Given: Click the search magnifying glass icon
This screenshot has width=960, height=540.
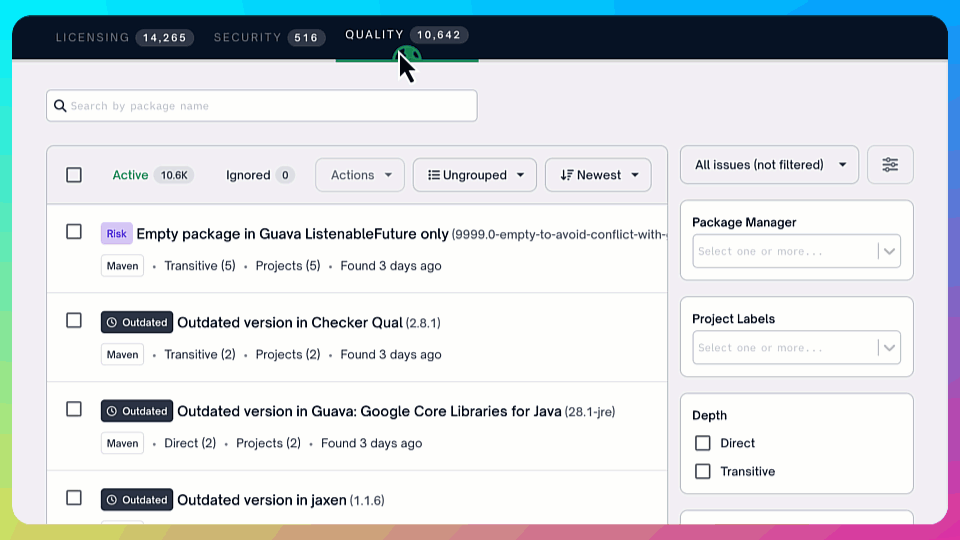Looking at the screenshot, I should click(x=60, y=106).
